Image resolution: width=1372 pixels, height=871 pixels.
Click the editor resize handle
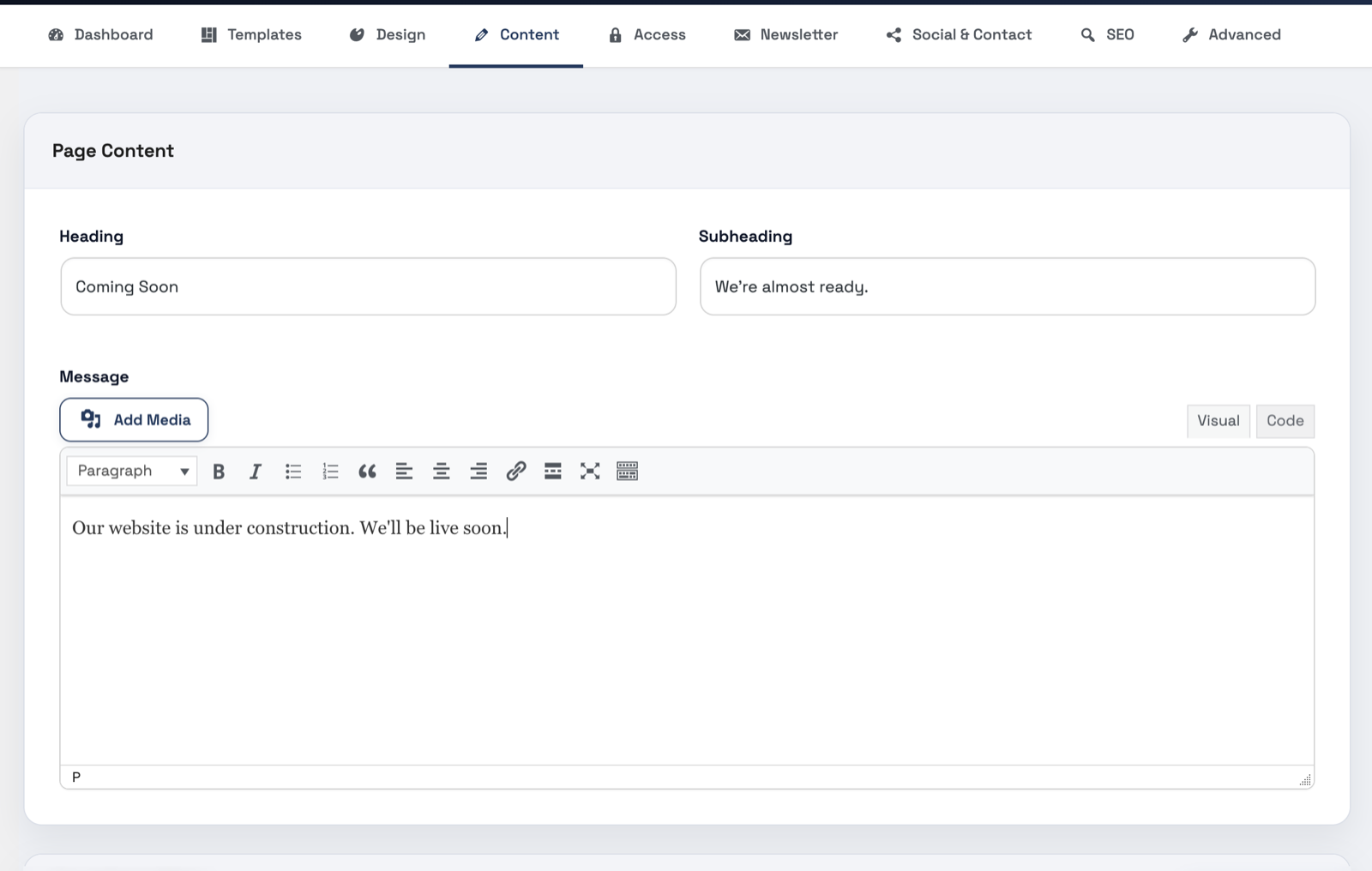coord(1305,780)
